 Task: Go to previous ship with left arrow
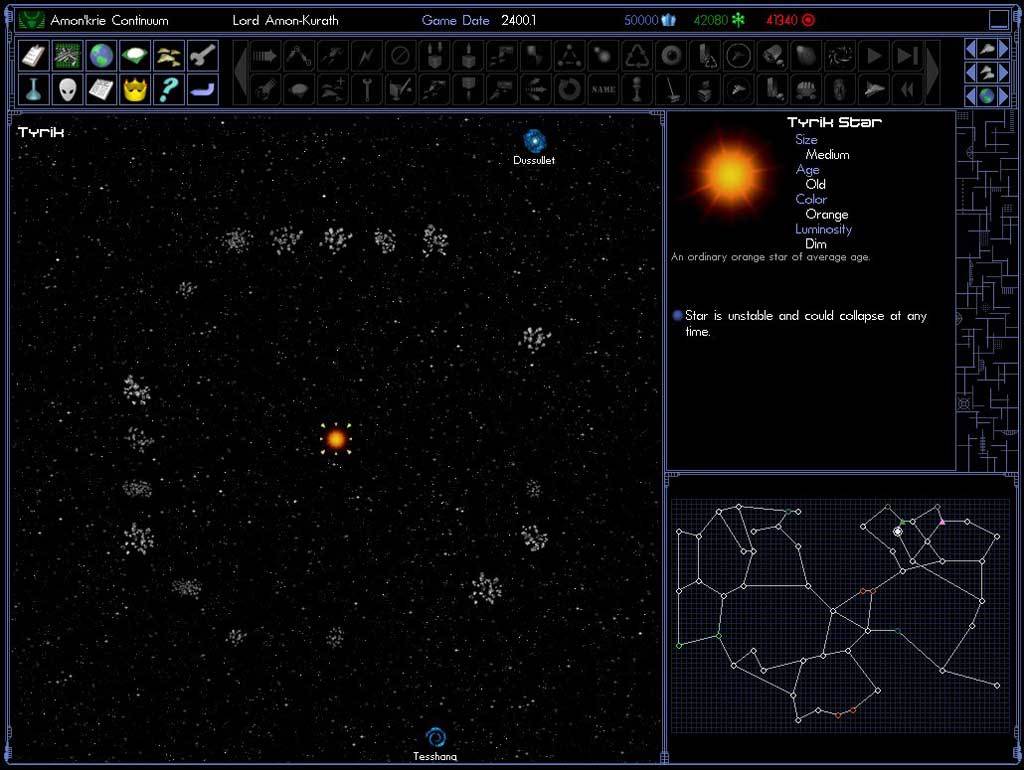[x=970, y=49]
